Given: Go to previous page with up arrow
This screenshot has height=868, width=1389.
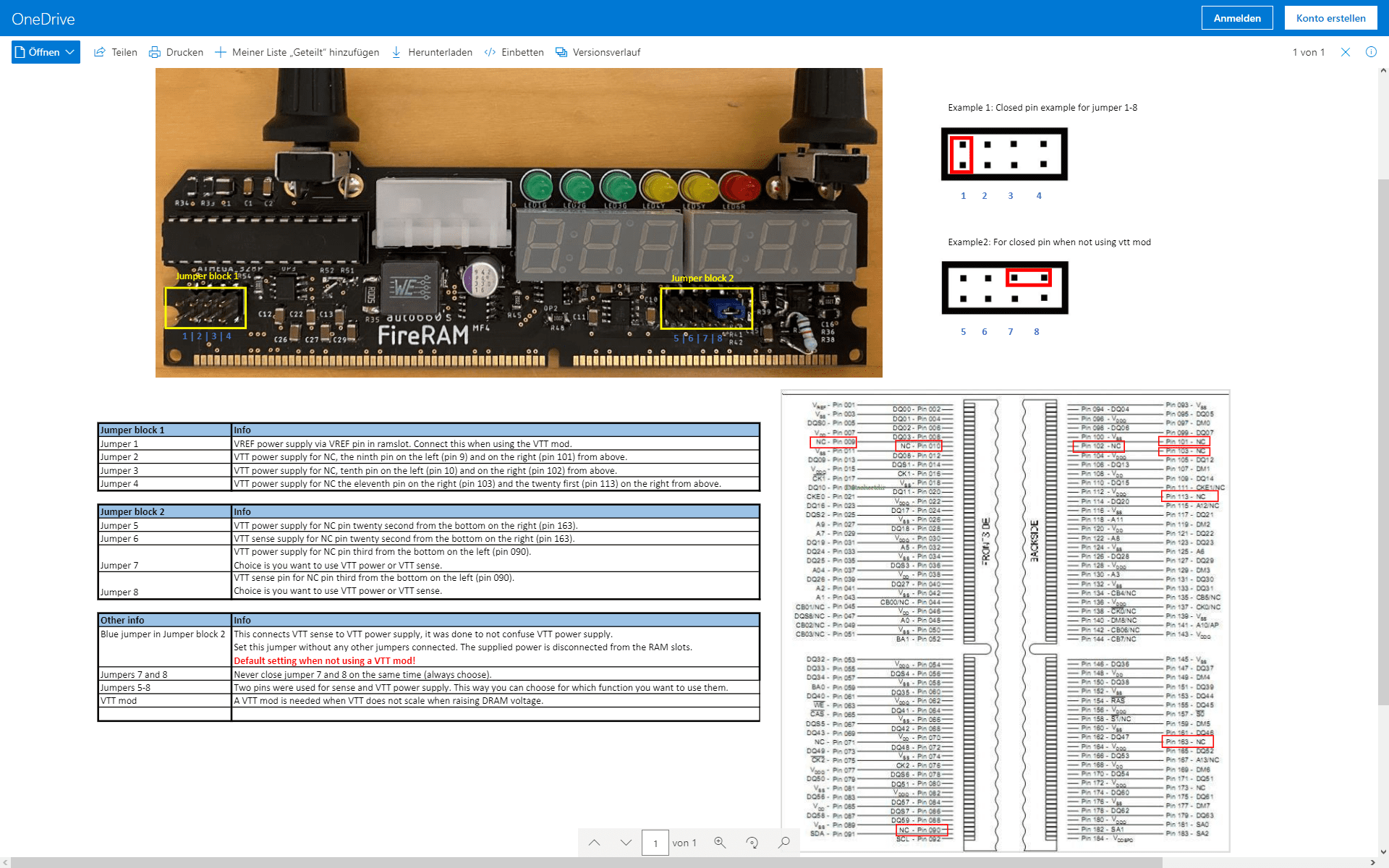Looking at the screenshot, I should 594,843.
